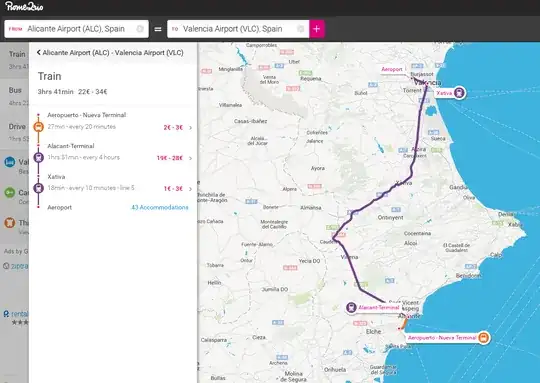Click the Rome2rio logo
540x383 pixels.
point(24,6)
